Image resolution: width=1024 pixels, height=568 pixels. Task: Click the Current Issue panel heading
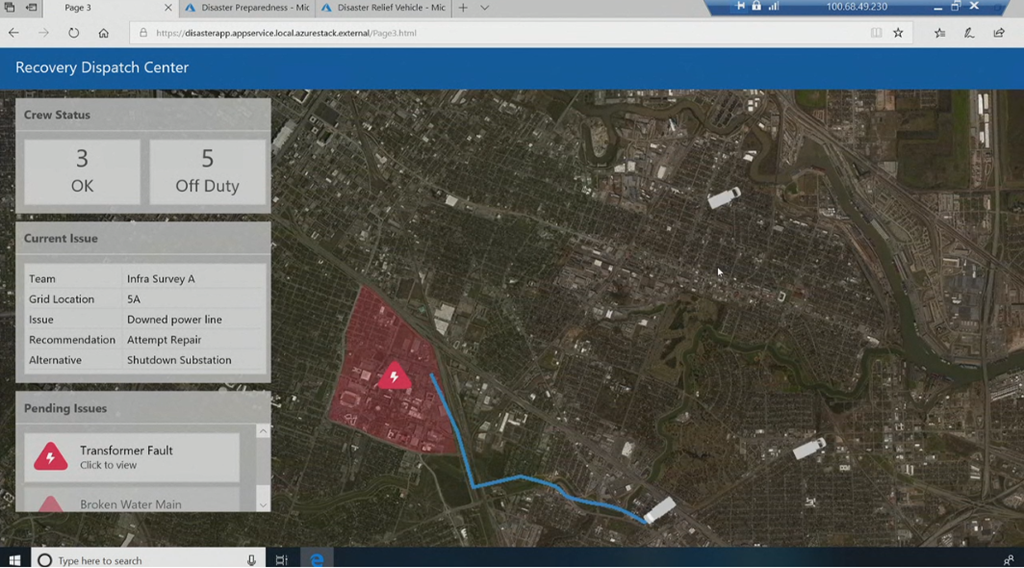(x=61, y=238)
